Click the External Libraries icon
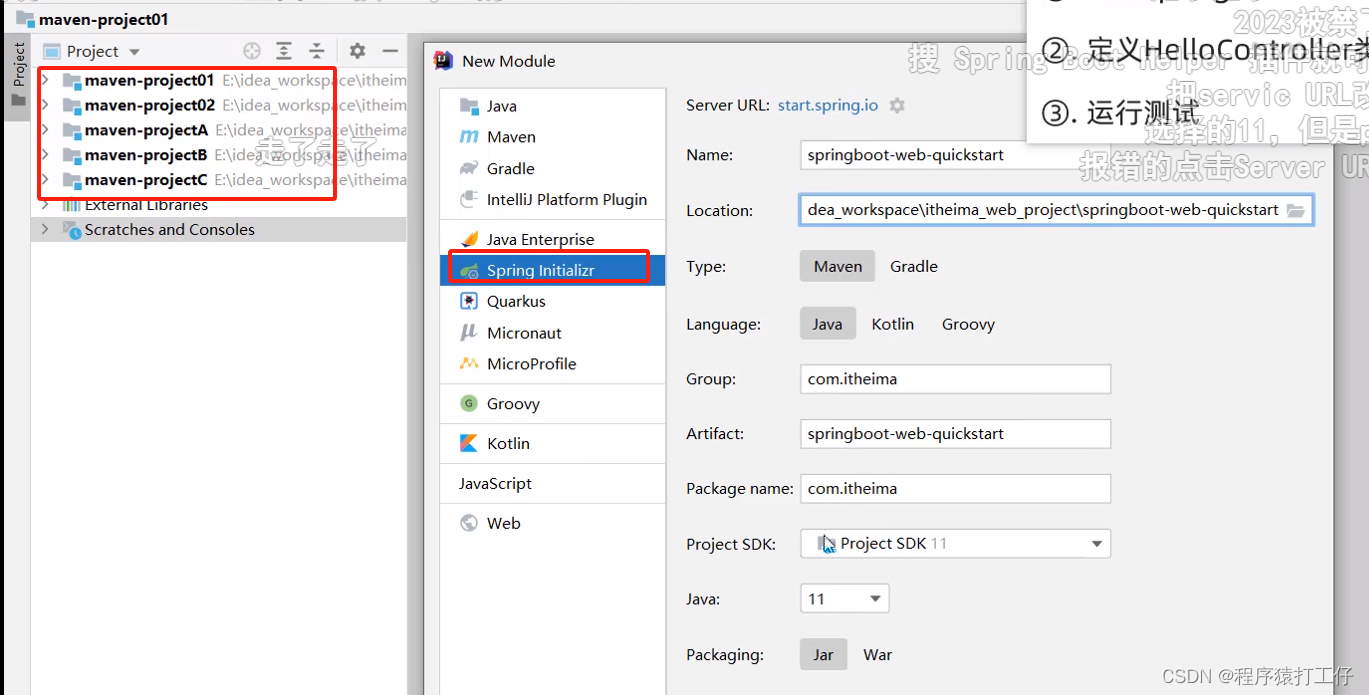The image size is (1369, 695). coord(71,205)
